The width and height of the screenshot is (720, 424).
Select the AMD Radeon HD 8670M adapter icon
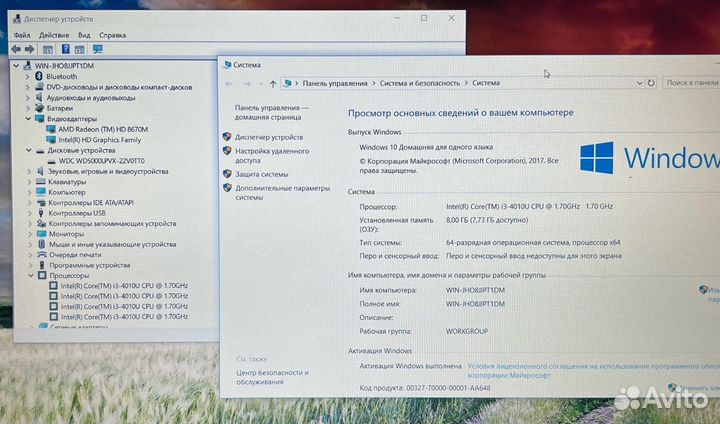[51, 129]
